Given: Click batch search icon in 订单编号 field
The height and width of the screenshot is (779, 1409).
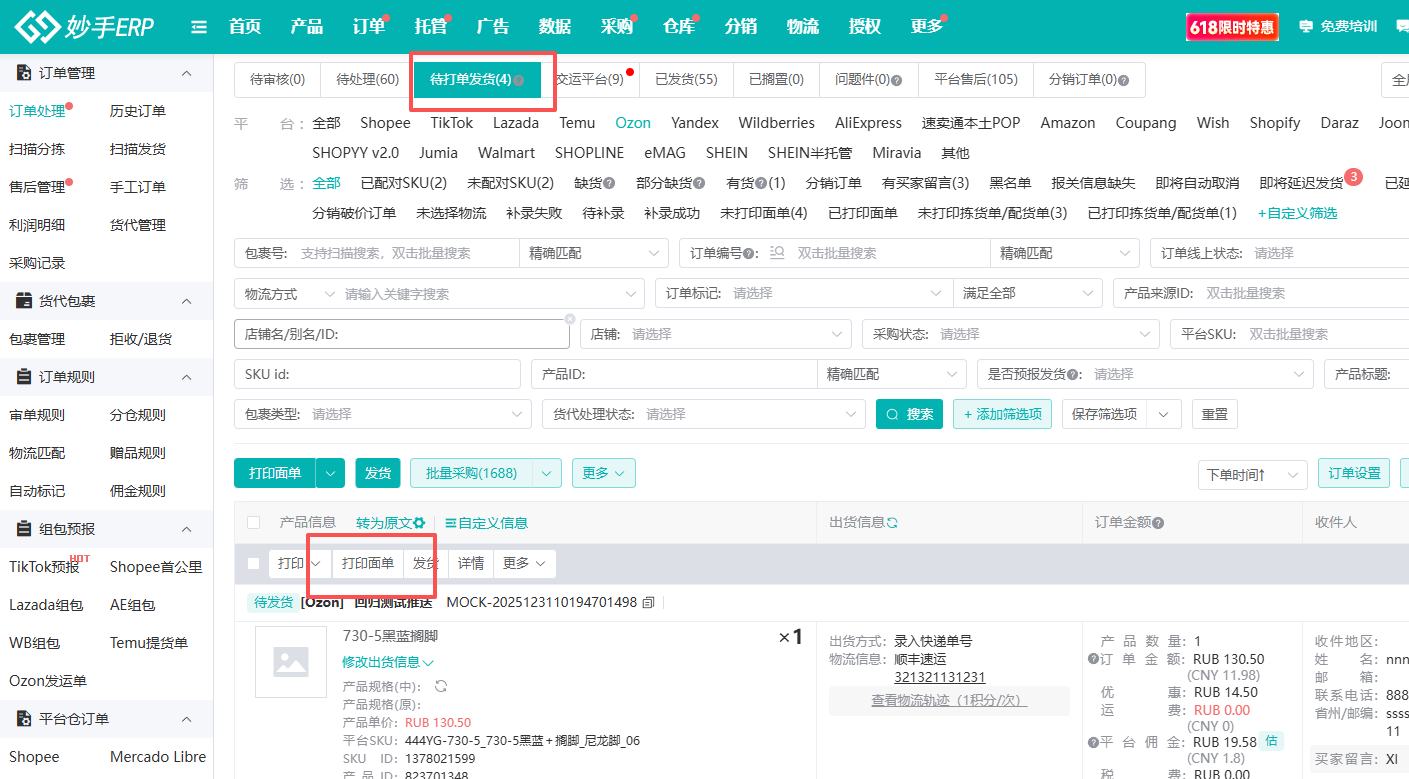Looking at the screenshot, I should [777, 253].
